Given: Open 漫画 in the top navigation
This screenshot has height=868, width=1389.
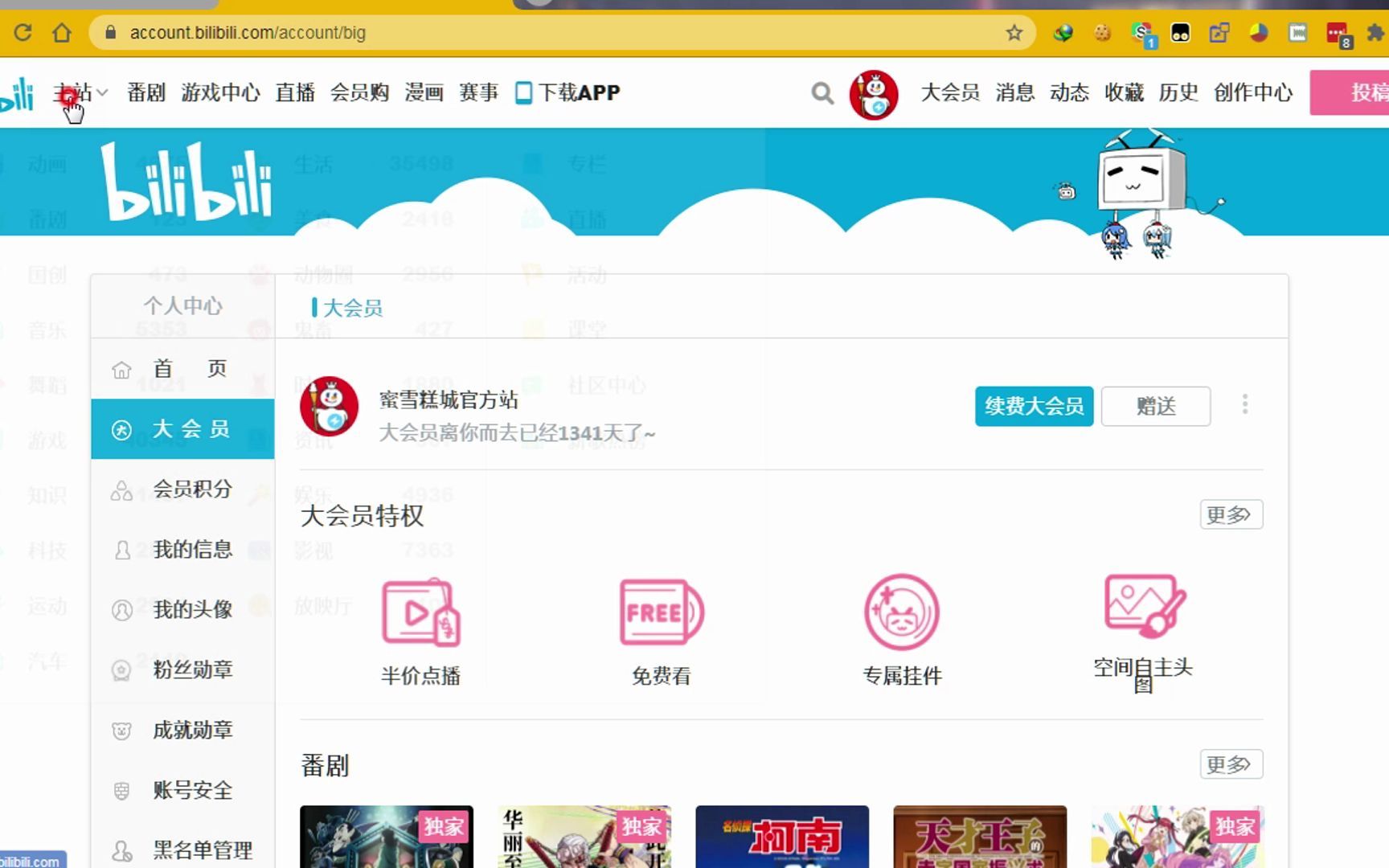Looking at the screenshot, I should (424, 92).
